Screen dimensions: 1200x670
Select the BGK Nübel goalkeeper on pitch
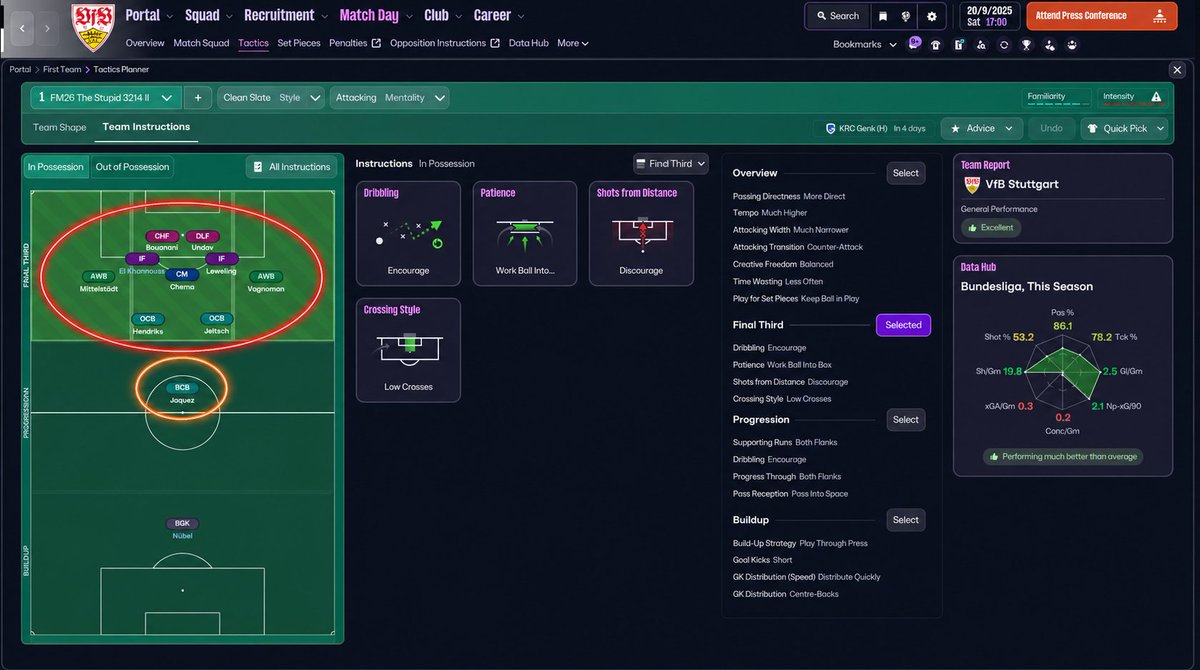tap(182, 528)
